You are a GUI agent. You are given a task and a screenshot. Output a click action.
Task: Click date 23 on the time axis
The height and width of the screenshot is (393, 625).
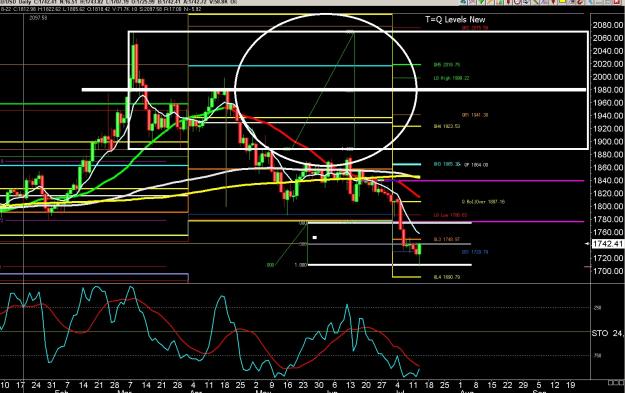point(303,385)
